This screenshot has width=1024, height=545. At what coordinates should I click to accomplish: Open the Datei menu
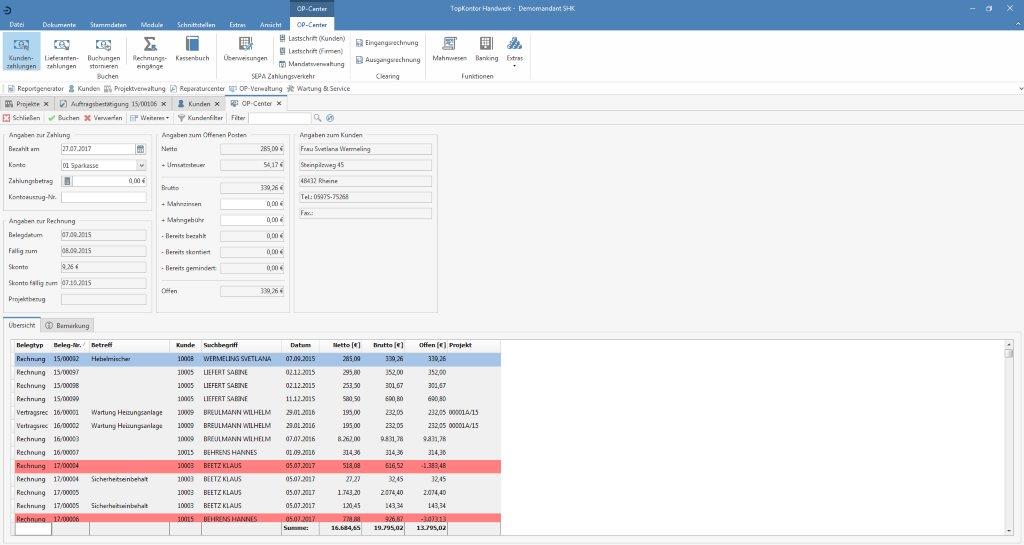pyautogui.click(x=17, y=25)
